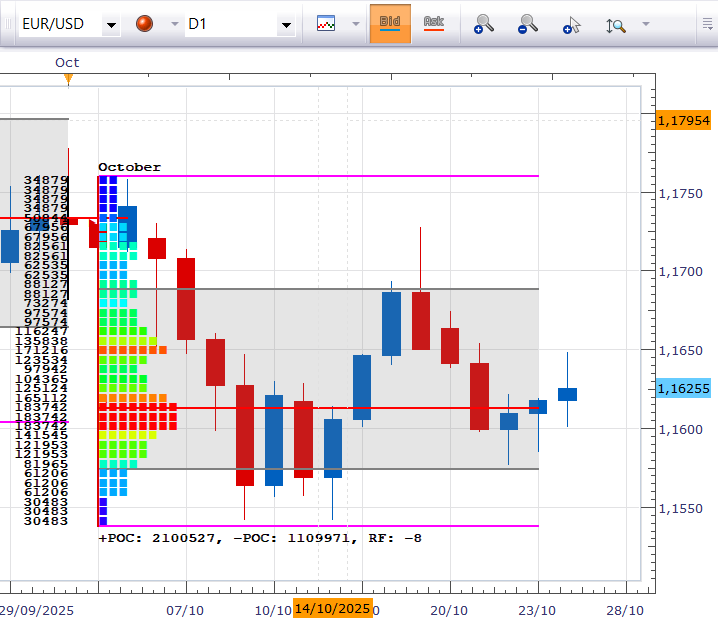Expand the chart type dropdown arrow
Screen dimensions: 718x619
click(356, 24)
